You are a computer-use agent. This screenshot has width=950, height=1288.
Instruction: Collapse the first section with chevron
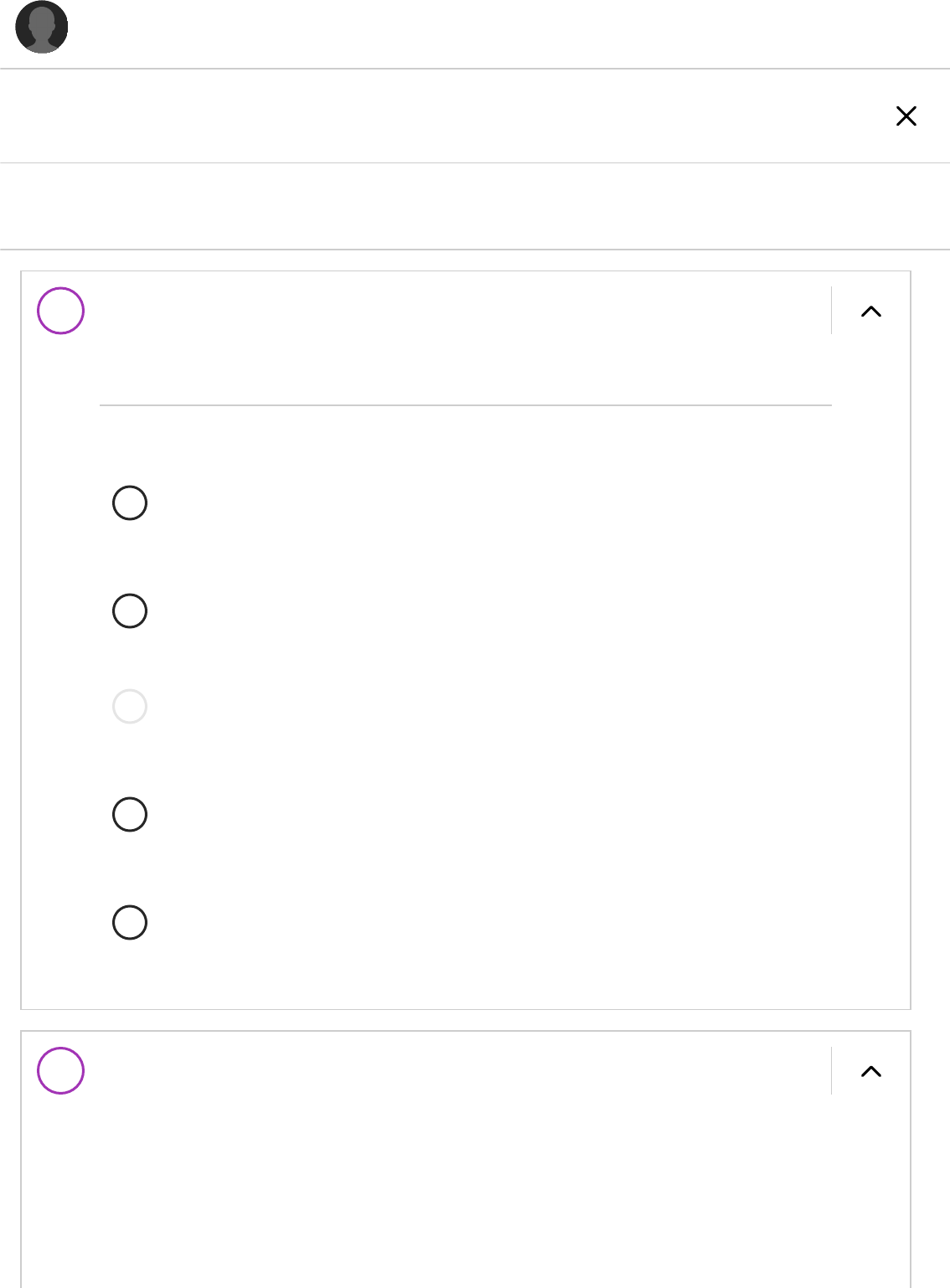click(x=871, y=312)
